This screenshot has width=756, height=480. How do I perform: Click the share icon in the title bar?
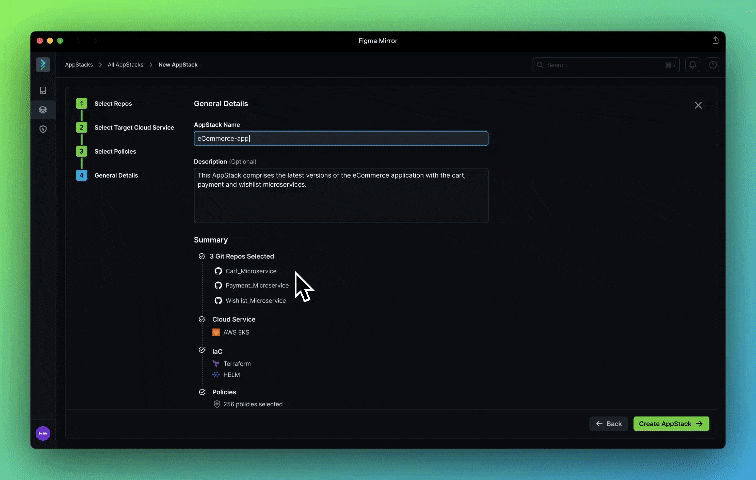click(x=716, y=40)
